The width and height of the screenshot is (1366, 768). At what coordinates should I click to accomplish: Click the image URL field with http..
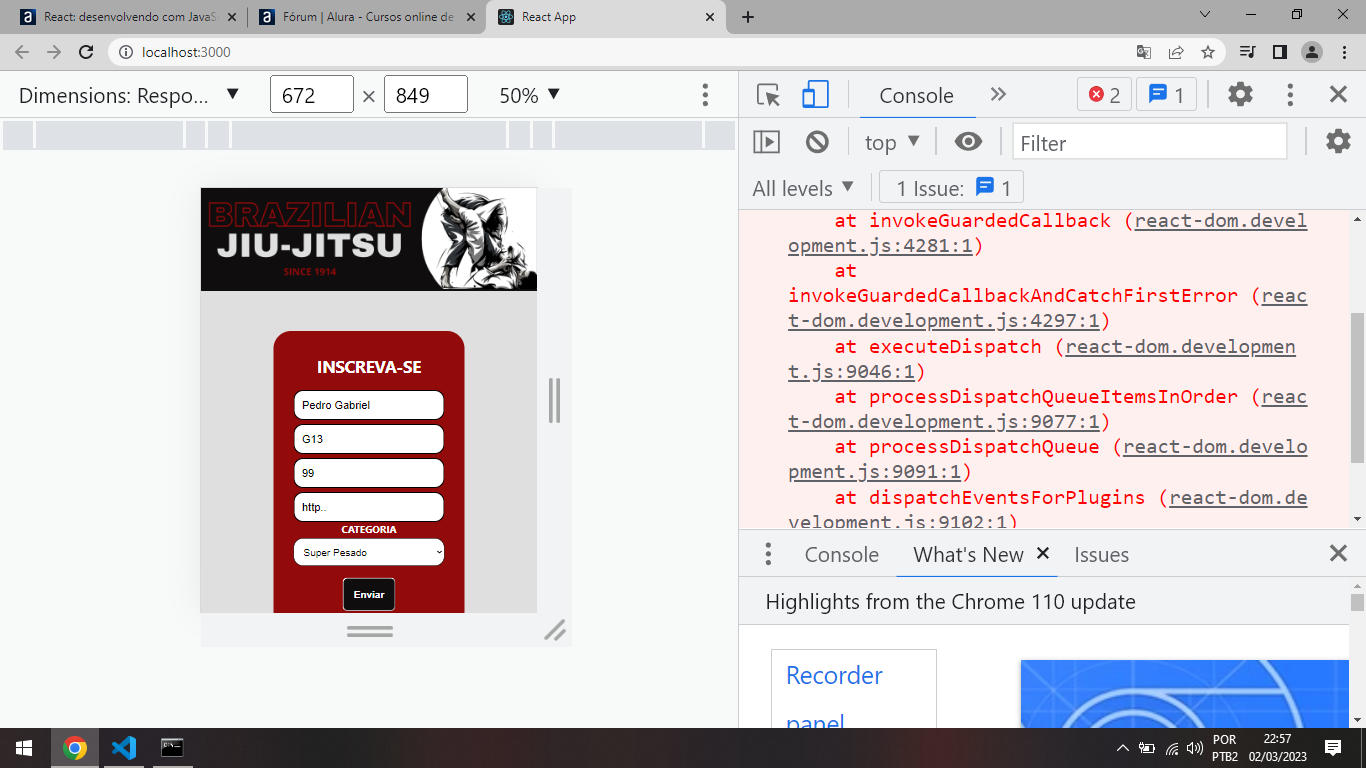(369, 507)
